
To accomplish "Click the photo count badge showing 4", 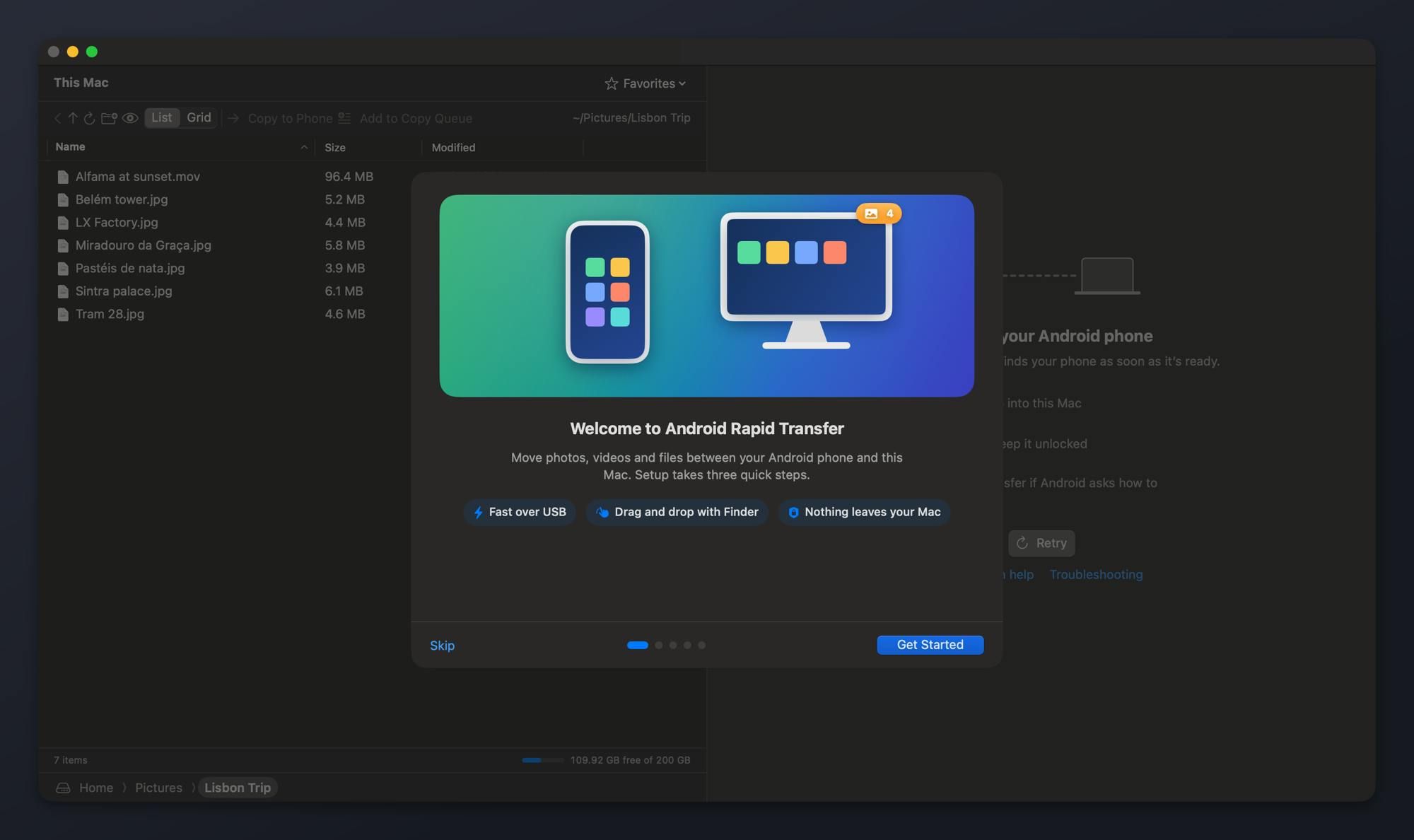I will [879, 213].
